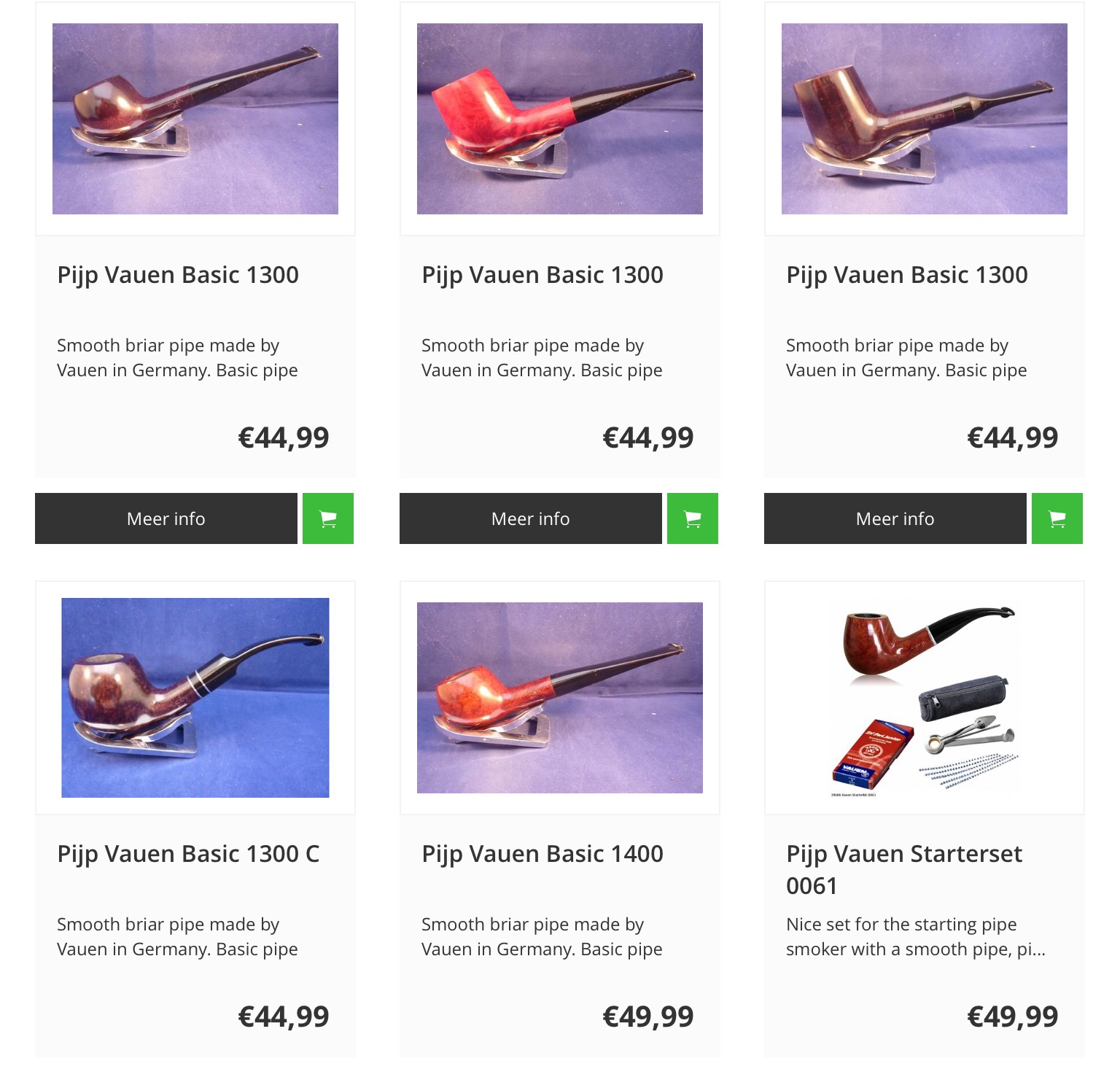
Task: View Vauen Basic 1300 C pipe photo
Action: [195, 698]
